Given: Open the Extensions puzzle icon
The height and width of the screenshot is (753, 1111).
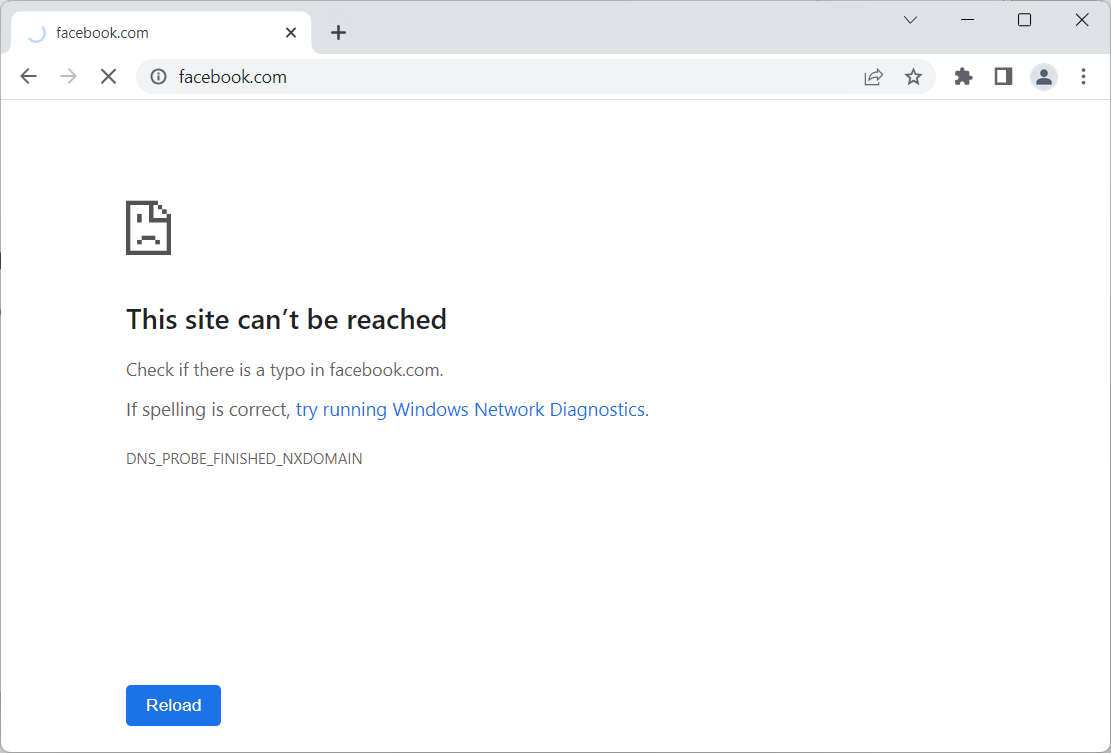Looking at the screenshot, I should [x=963, y=77].
